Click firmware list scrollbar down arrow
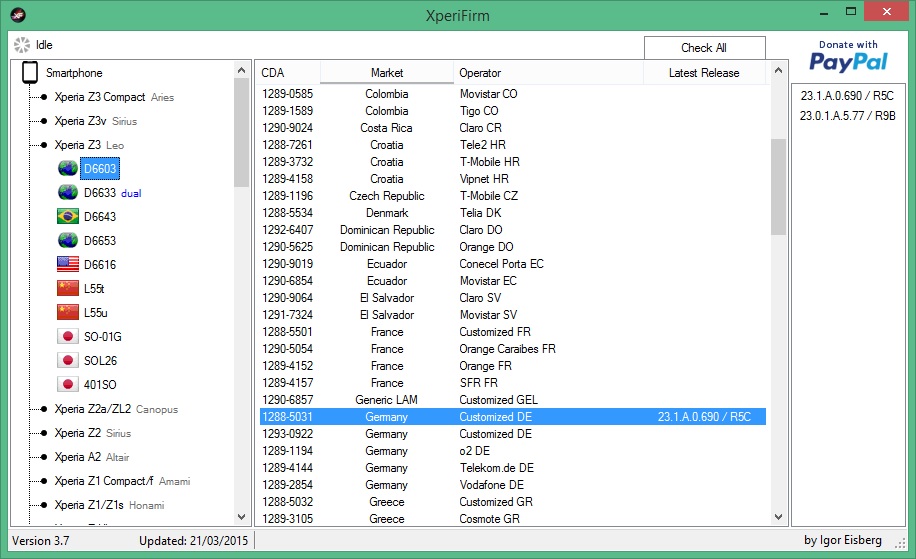916x559 pixels. click(778, 517)
